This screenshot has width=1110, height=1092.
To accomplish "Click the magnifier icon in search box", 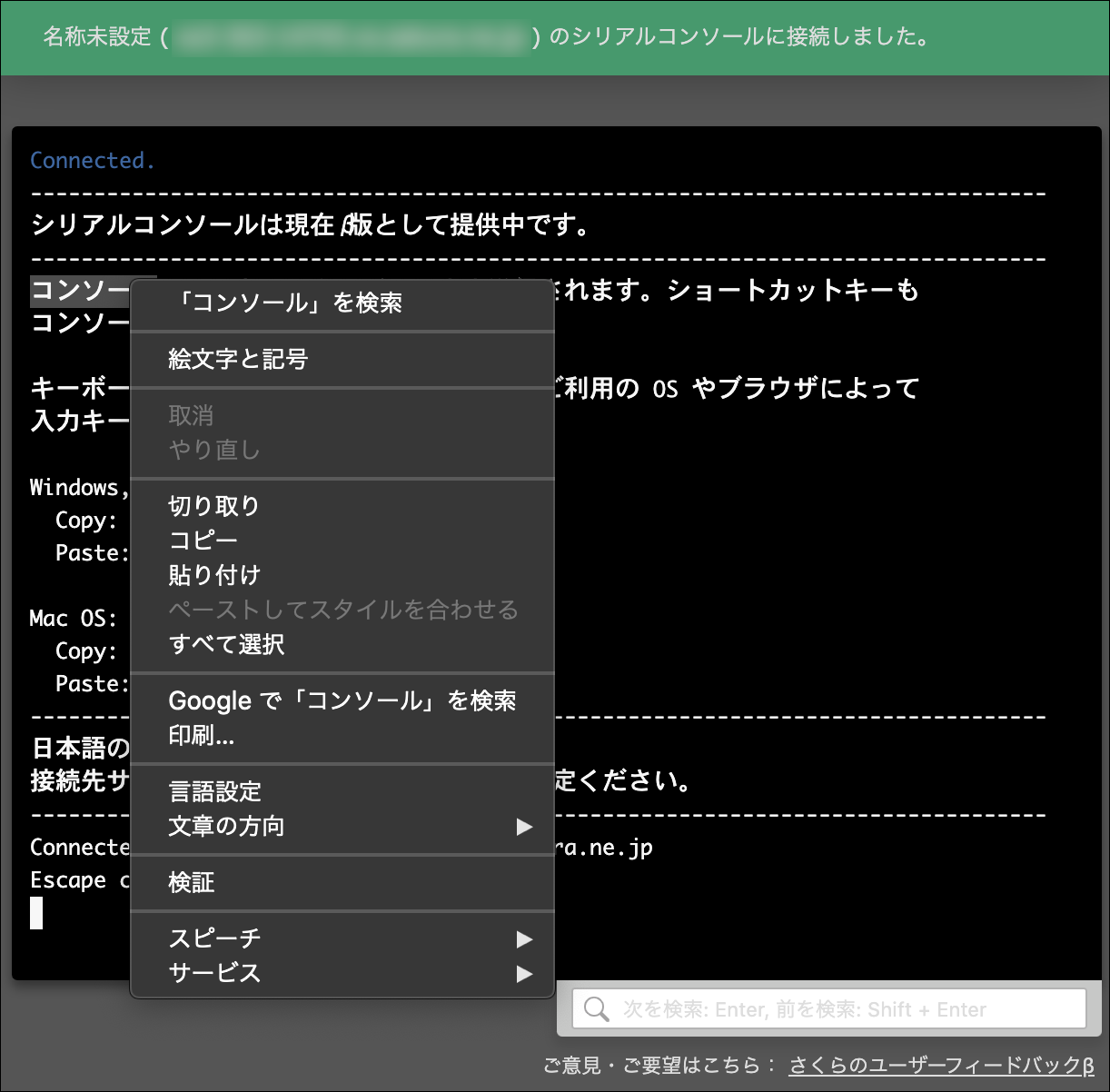I will coord(596,1009).
